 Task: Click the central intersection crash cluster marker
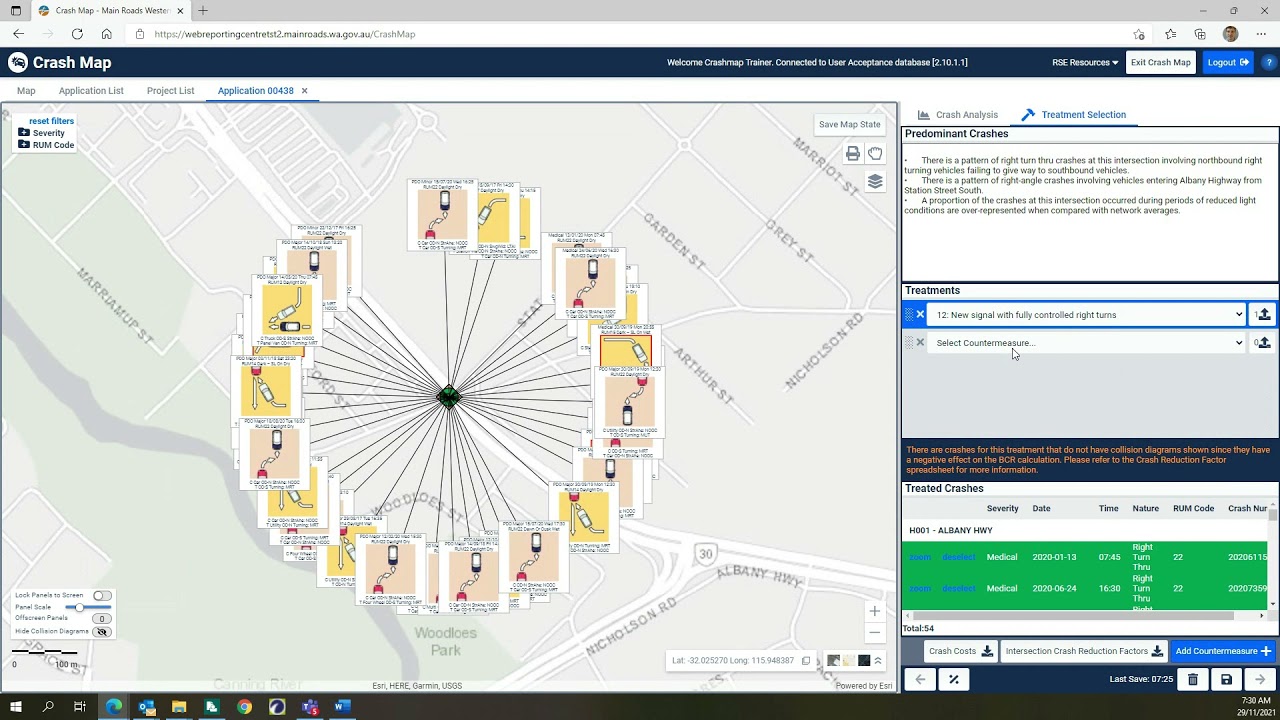[x=449, y=397]
